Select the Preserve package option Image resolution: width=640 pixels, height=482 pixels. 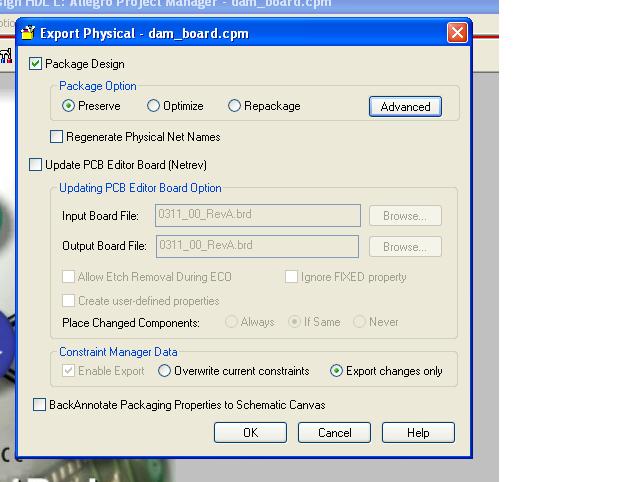69,106
